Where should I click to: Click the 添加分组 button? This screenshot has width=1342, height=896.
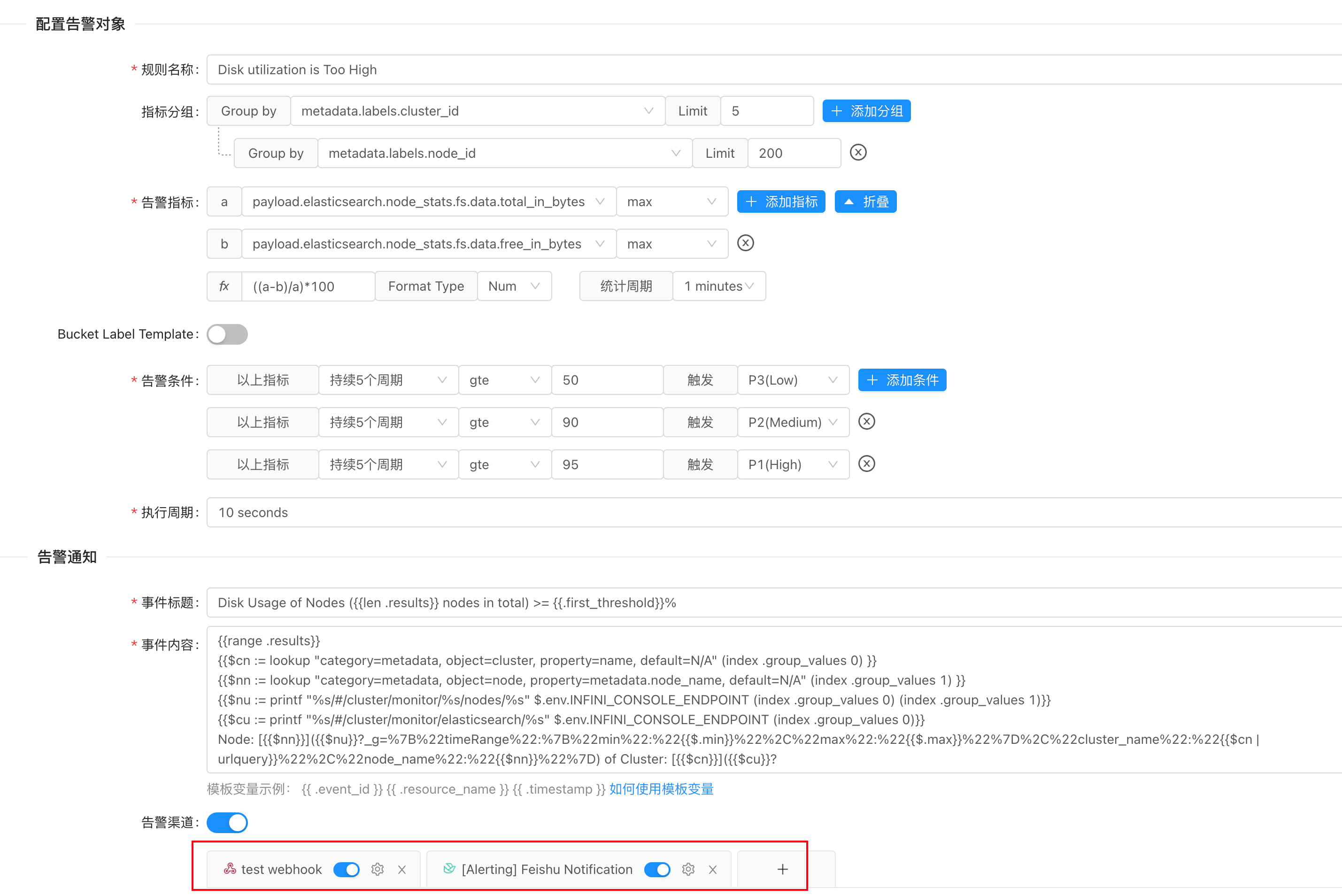[866, 111]
